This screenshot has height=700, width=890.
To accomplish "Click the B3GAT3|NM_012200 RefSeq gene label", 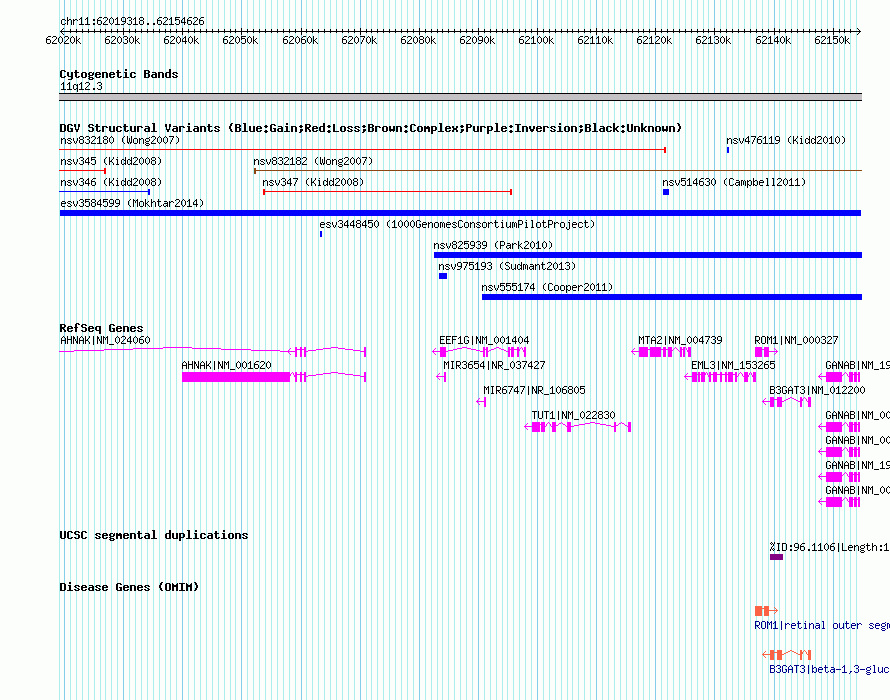I will (x=817, y=390).
